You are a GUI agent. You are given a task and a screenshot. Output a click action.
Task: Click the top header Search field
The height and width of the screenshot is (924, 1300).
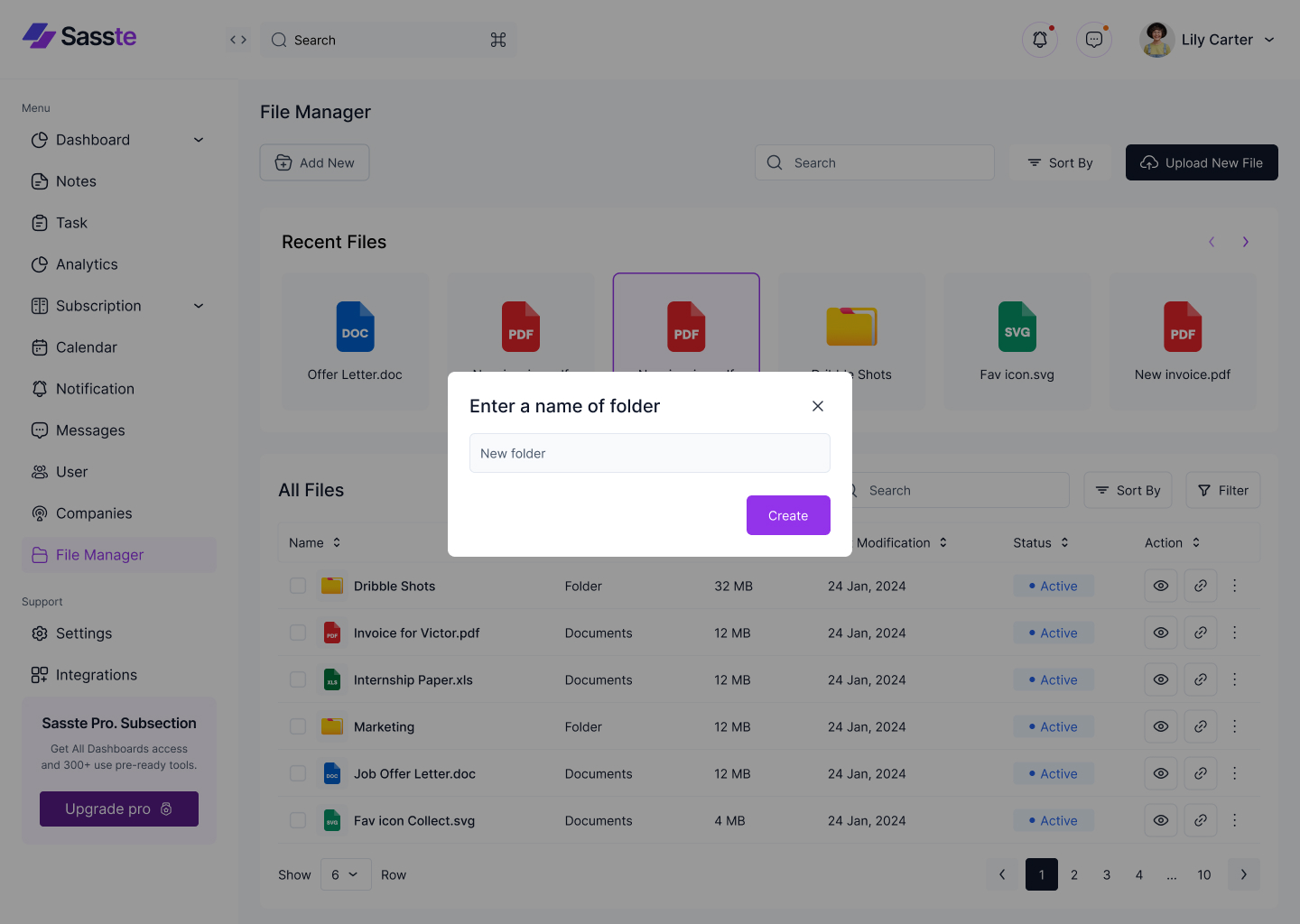[388, 40]
